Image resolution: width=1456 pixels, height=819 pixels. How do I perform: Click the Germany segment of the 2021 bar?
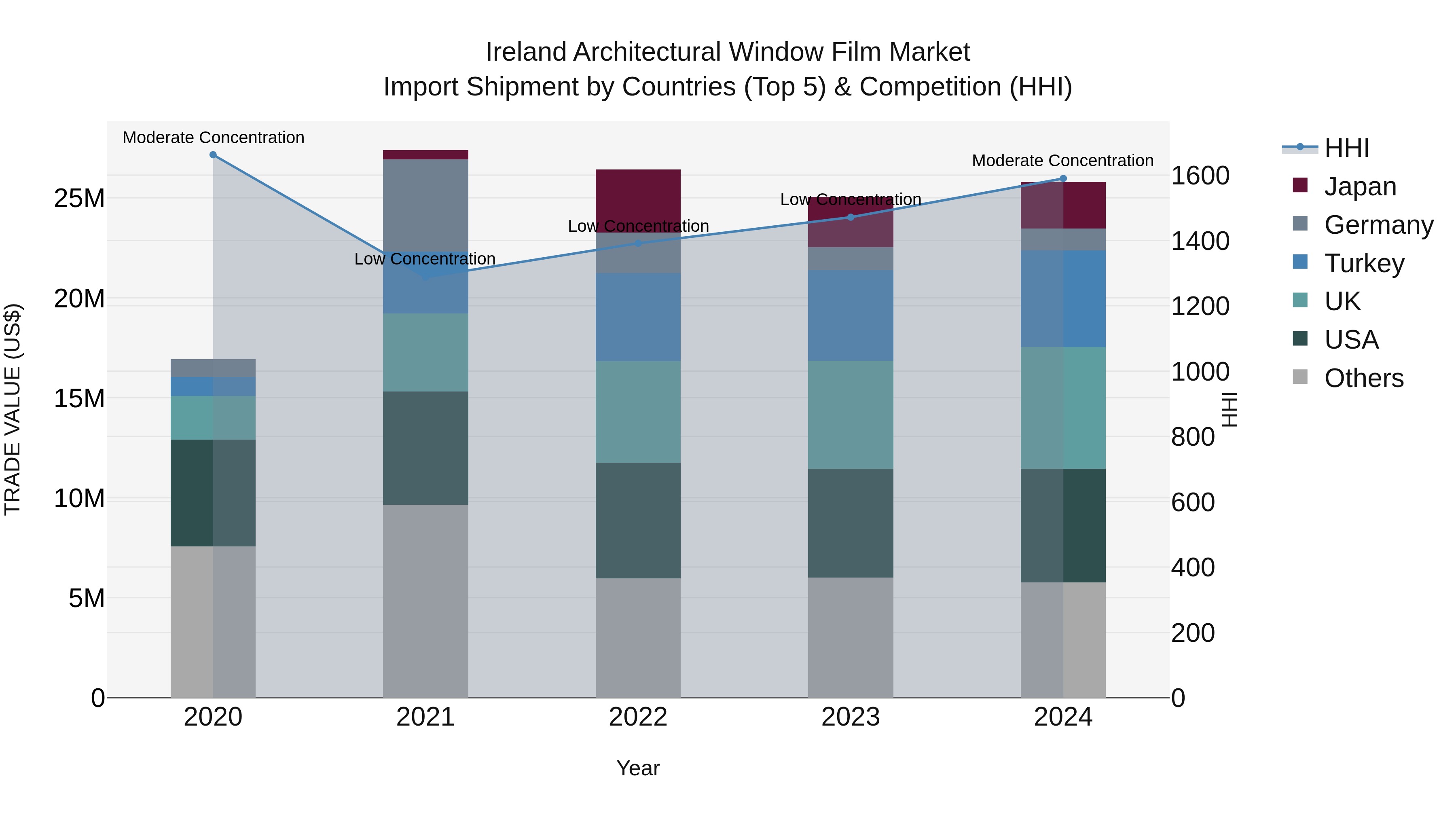pyautogui.click(x=425, y=205)
